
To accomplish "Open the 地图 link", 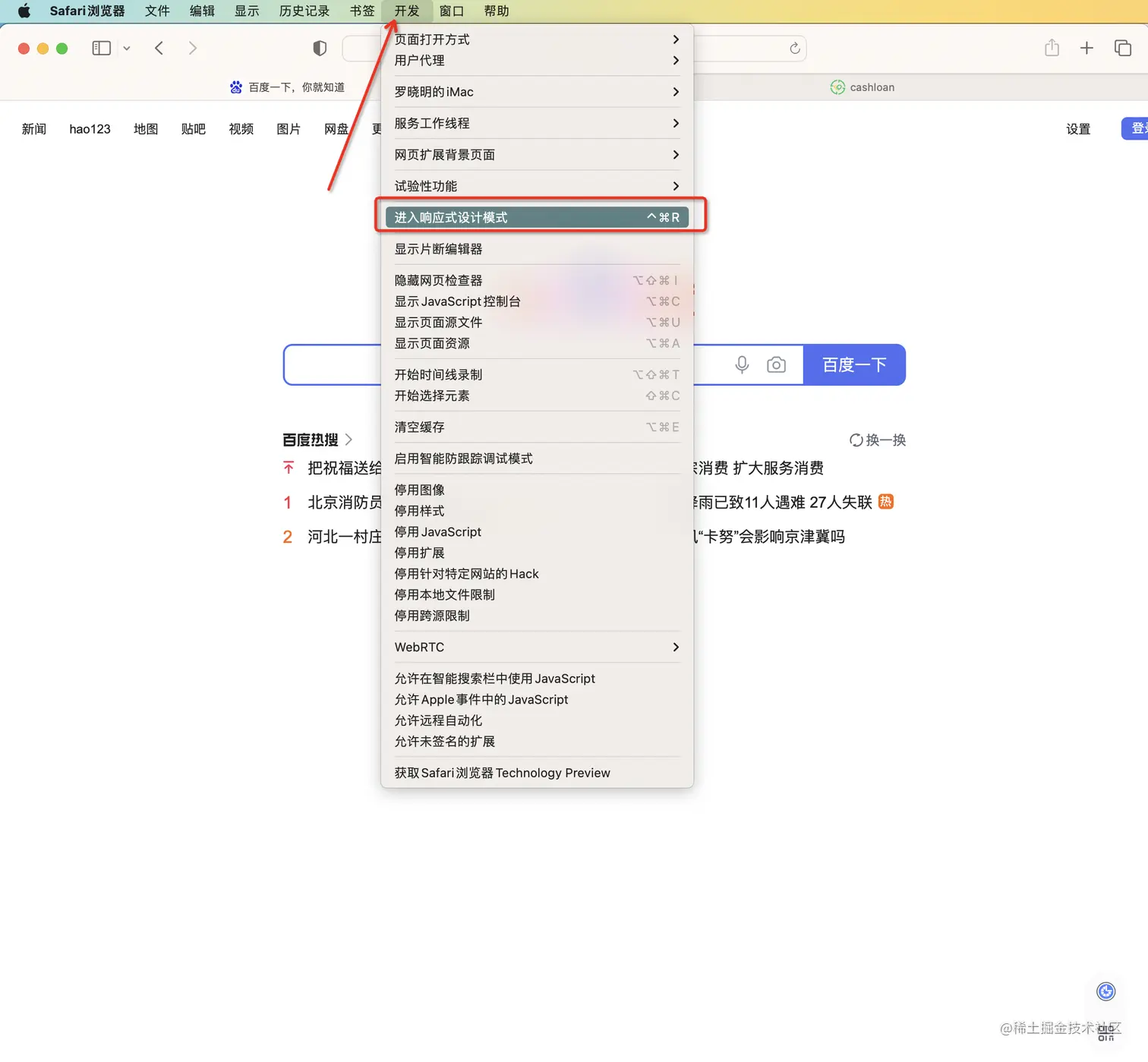I will click(146, 129).
